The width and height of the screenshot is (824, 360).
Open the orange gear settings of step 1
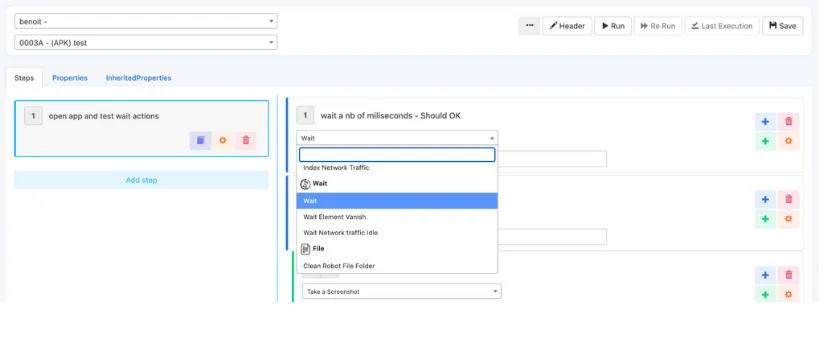223,140
